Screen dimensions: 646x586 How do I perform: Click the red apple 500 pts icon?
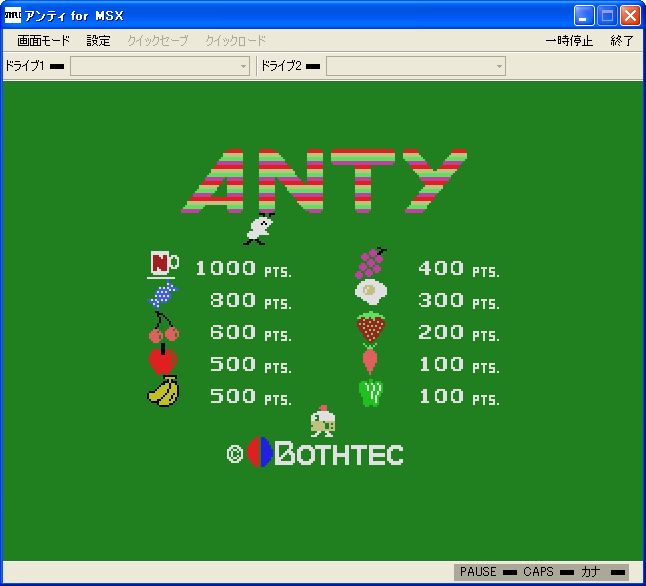pos(163,359)
